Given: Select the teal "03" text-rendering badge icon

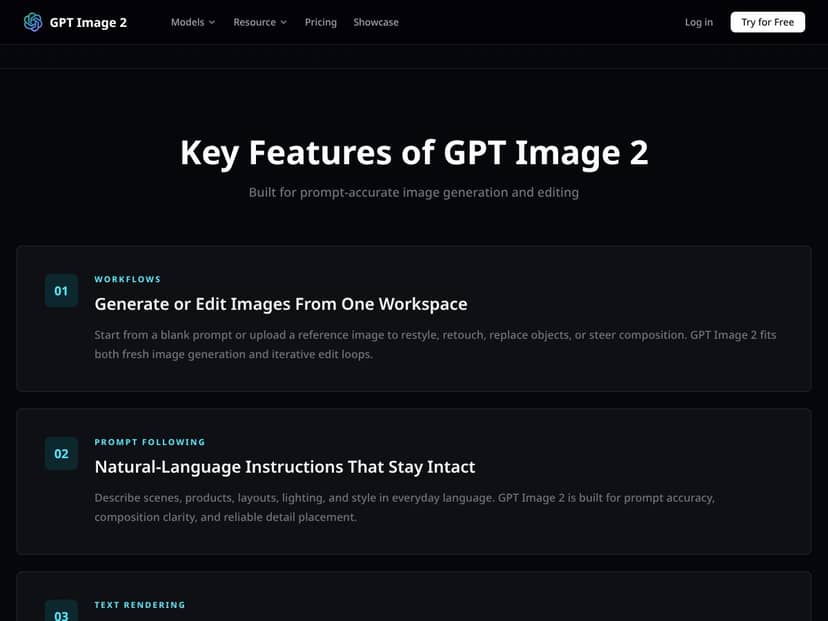Looking at the screenshot, I should coord(61,611).
